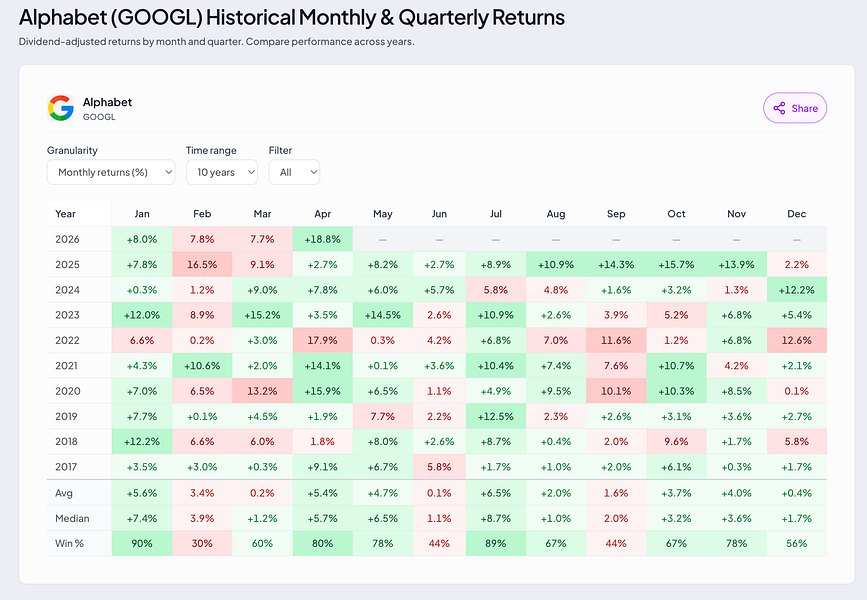Click the Jun column header
The image size is (867, 600).
click(440, 214)
